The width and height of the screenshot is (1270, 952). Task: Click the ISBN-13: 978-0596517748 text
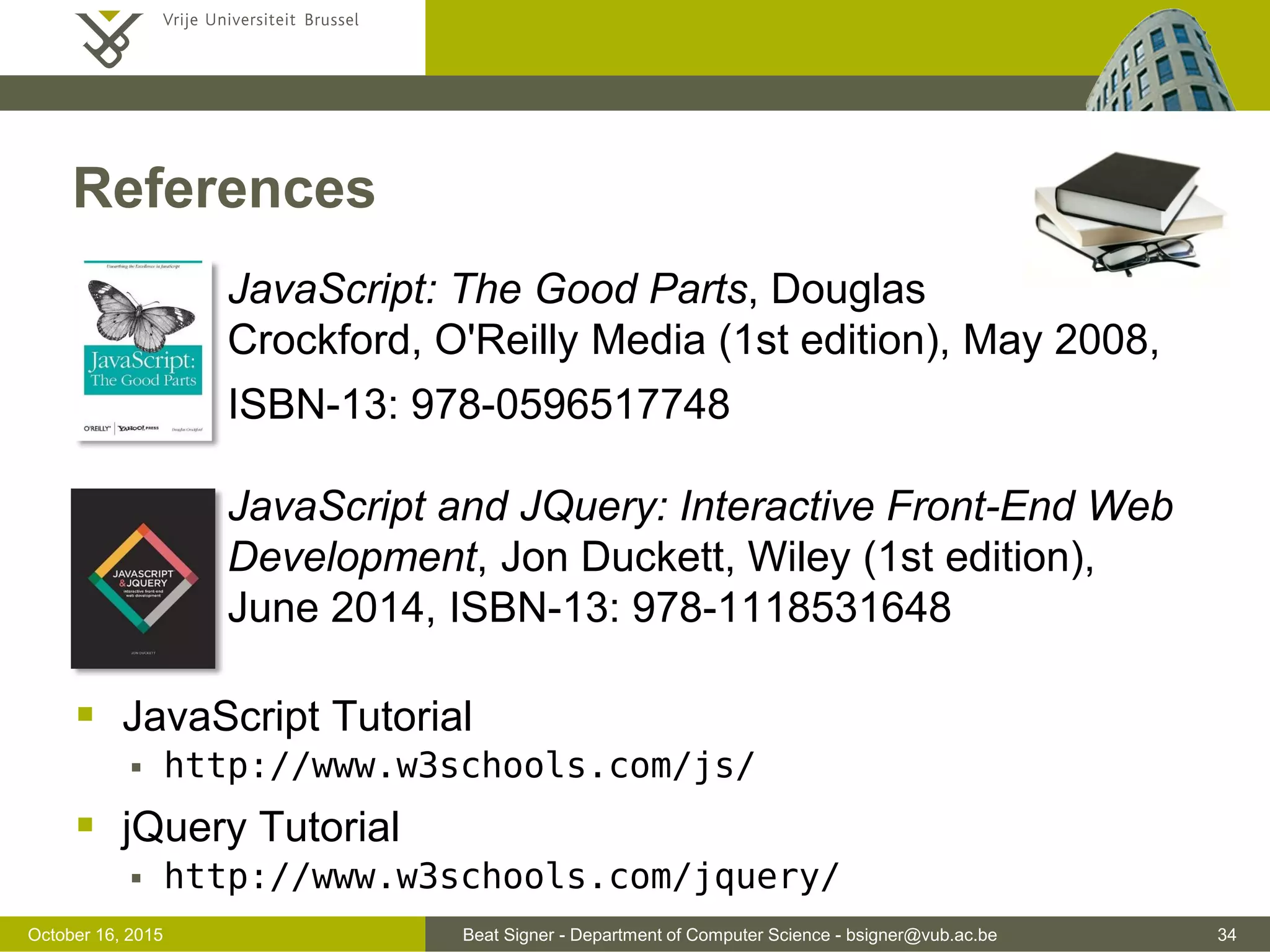click(479, 404)
